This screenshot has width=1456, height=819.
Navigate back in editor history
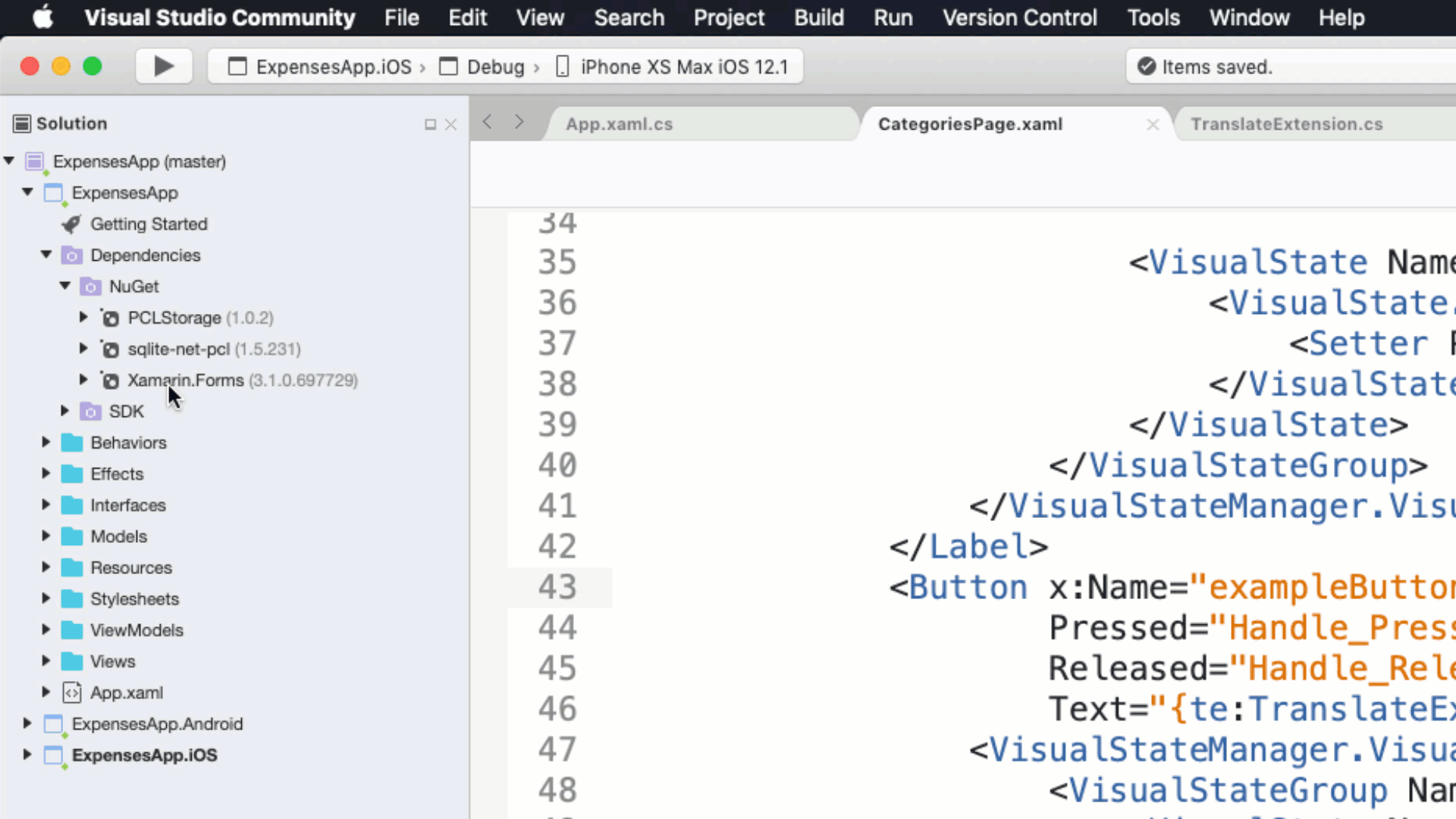tap(488, 121)
